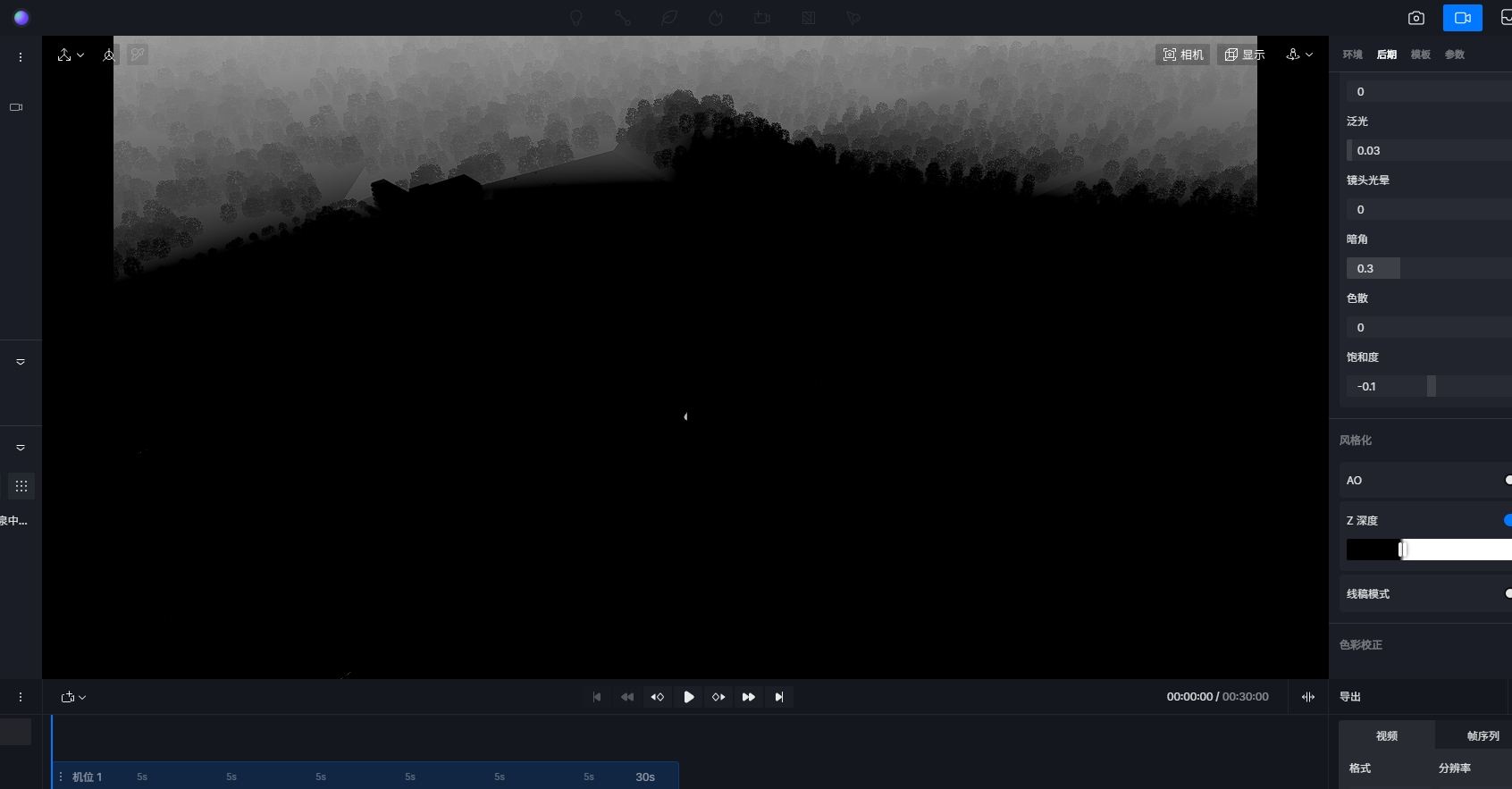Screen dimensions: 1512x789
Task: Click the 机位 1 track label
Action: coord(87,776)
